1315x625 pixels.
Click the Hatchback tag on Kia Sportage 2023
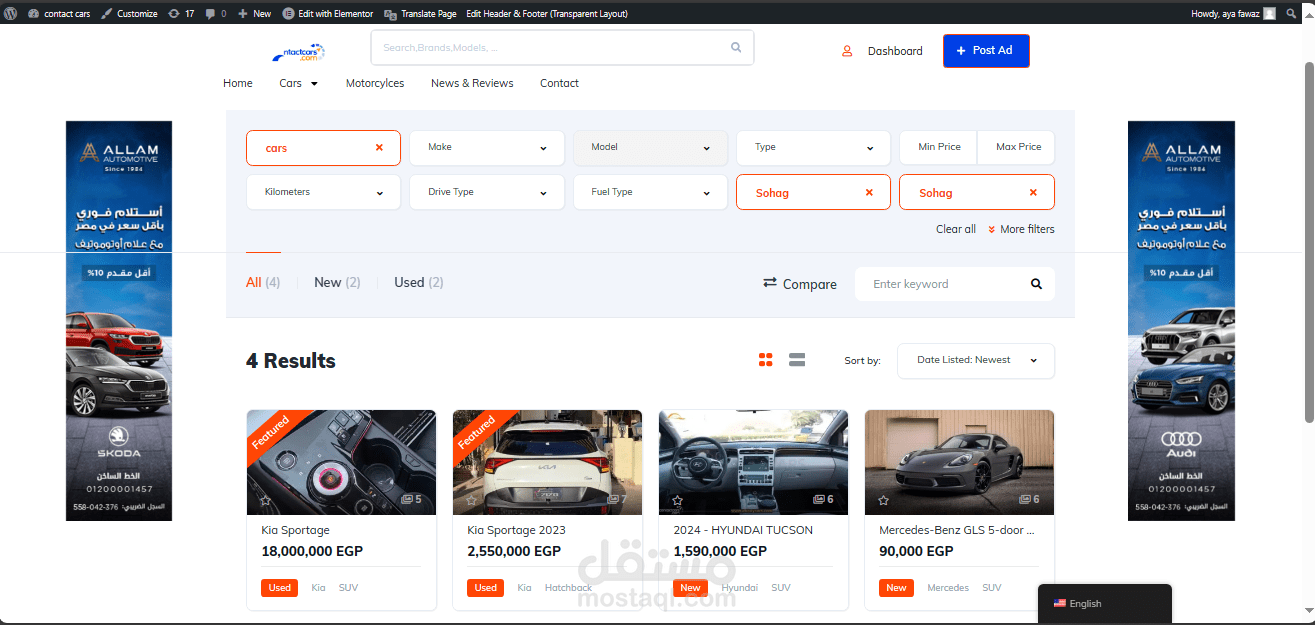(568, 588)
